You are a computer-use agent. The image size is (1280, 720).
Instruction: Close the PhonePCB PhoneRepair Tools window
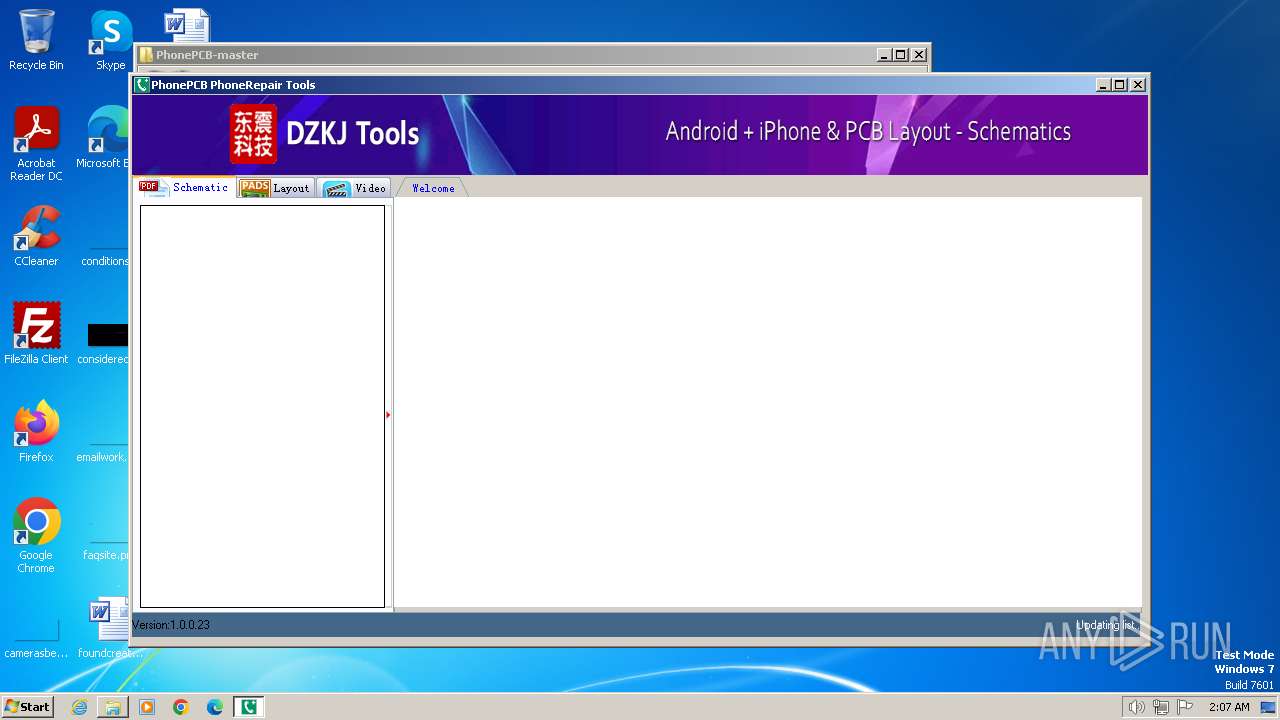(x=1137, y=85)
